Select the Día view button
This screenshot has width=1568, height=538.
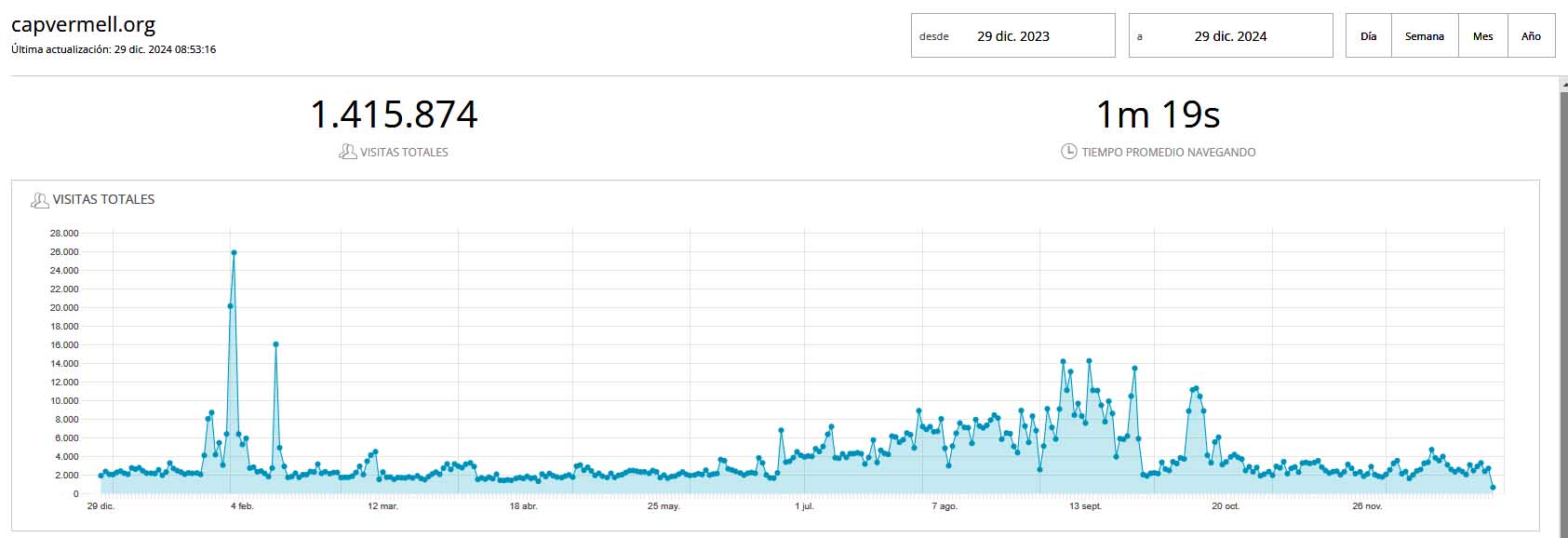[1368, 36]
